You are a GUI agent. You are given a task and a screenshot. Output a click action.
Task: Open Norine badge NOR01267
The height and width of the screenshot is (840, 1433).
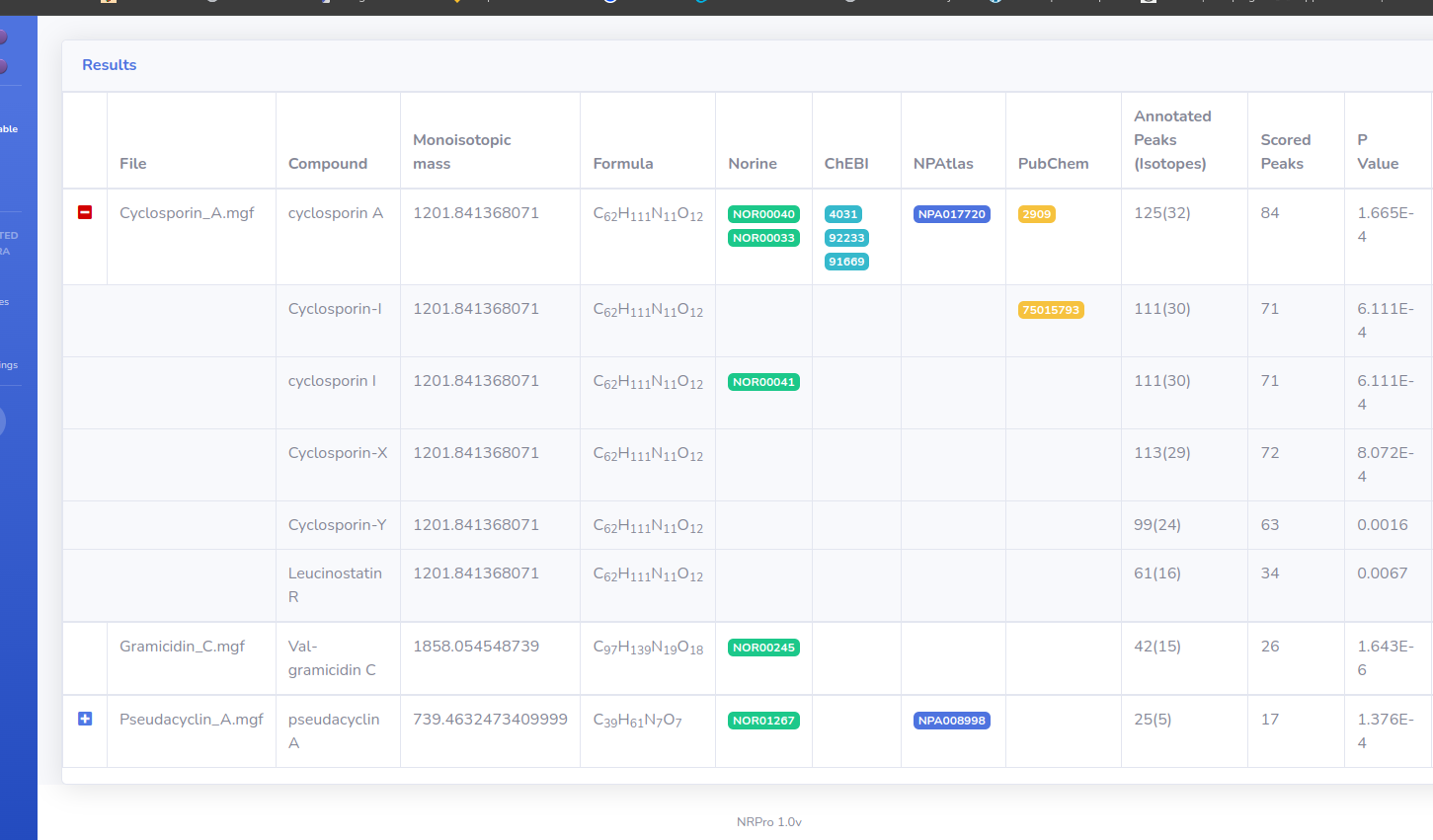[763, 721]
